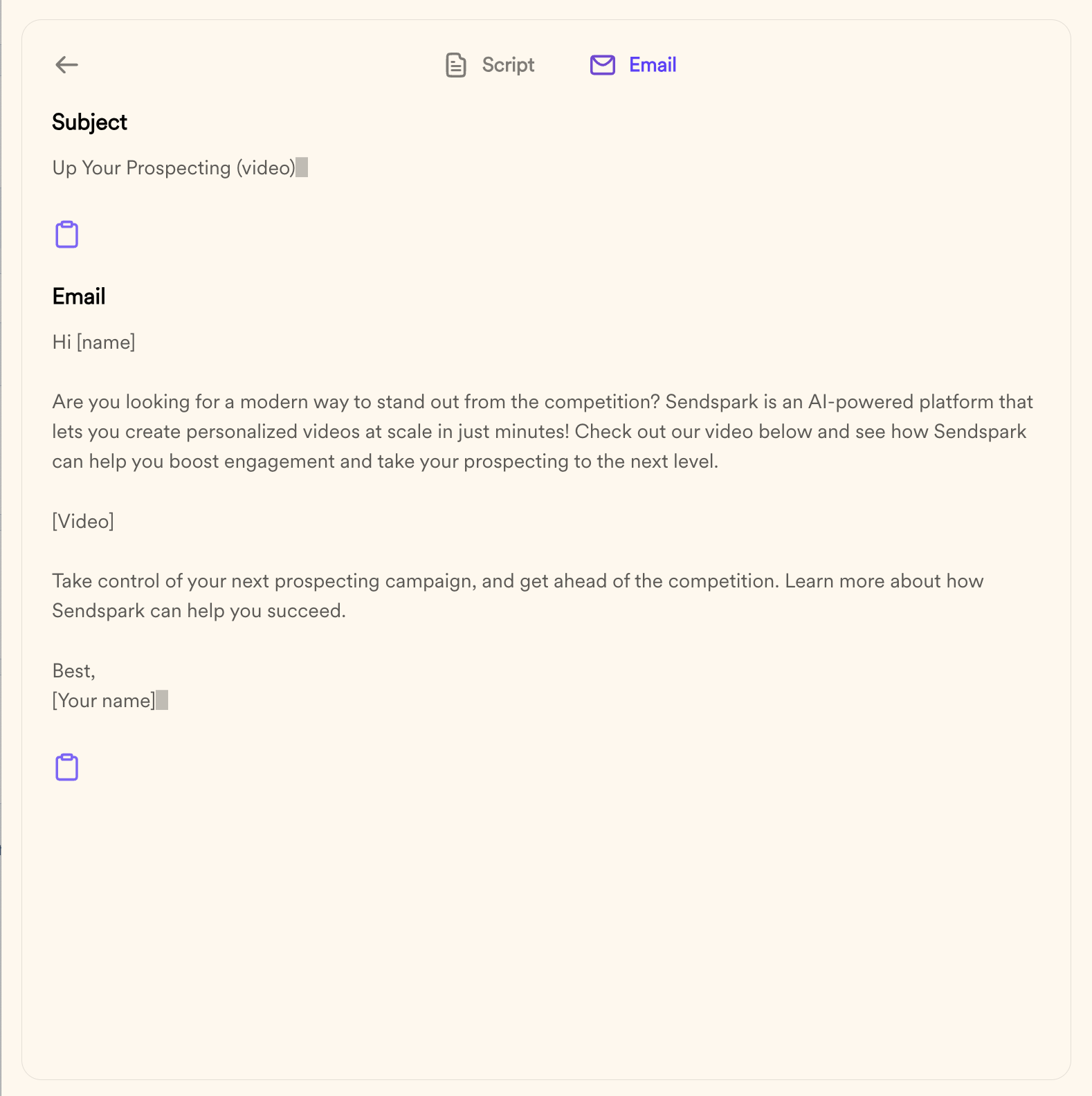The height and width of the screenshot is (1096, 1092).
Task: Click the cursor block after the subject
Action: pyautogui.click(x=303, y=167)
